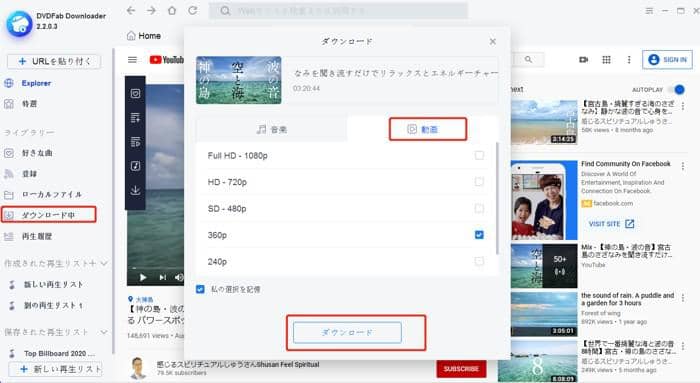700x383 pixels.
Task: Open the YouTube hamburger menu
Action: [x=132, y=59]
